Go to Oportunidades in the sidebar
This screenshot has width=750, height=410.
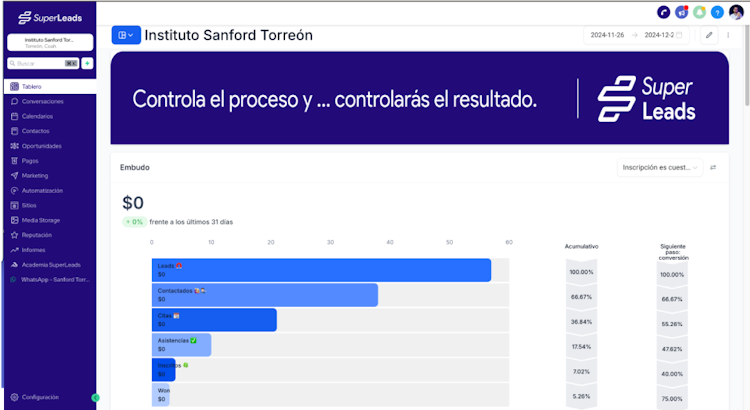(42, 146)
